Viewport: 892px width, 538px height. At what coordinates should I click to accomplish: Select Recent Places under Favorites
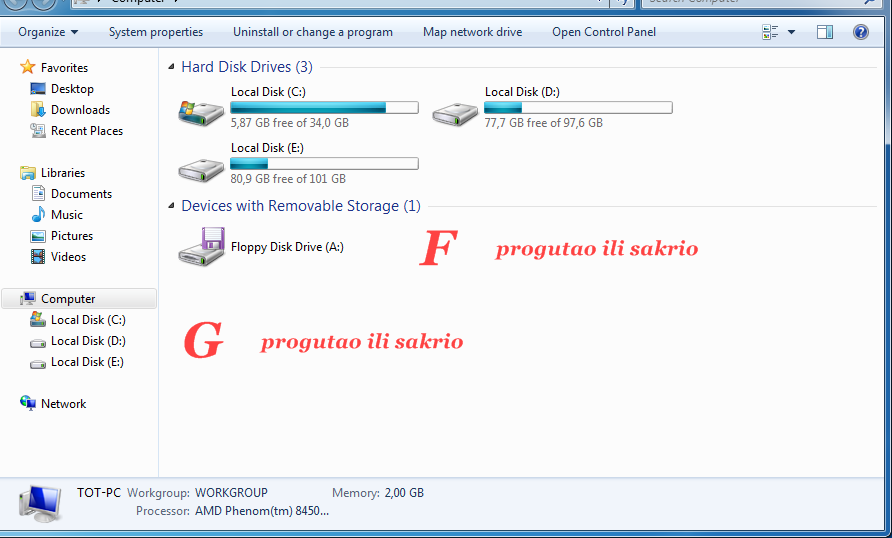[76, 130]
